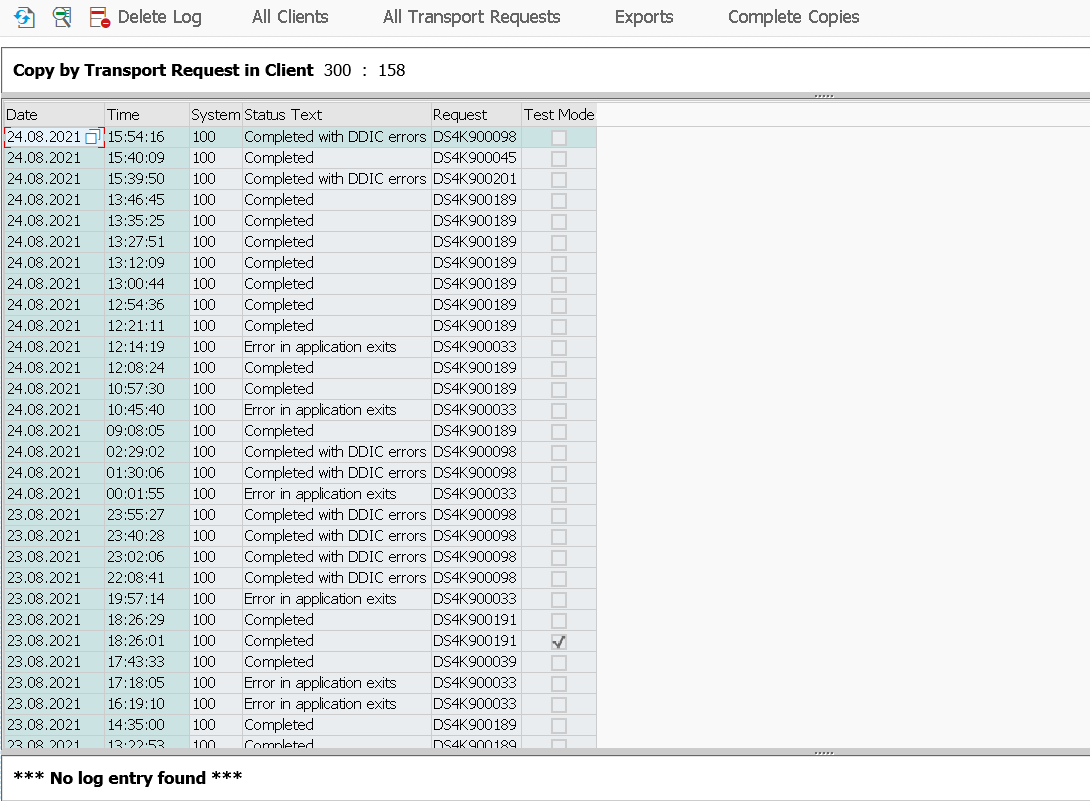Viewport: 1090px width, 801px height.
Task: Uncheck Test Mode for the 18:26:01 entry
Action: pyautogui.click(x=557, y=640)
